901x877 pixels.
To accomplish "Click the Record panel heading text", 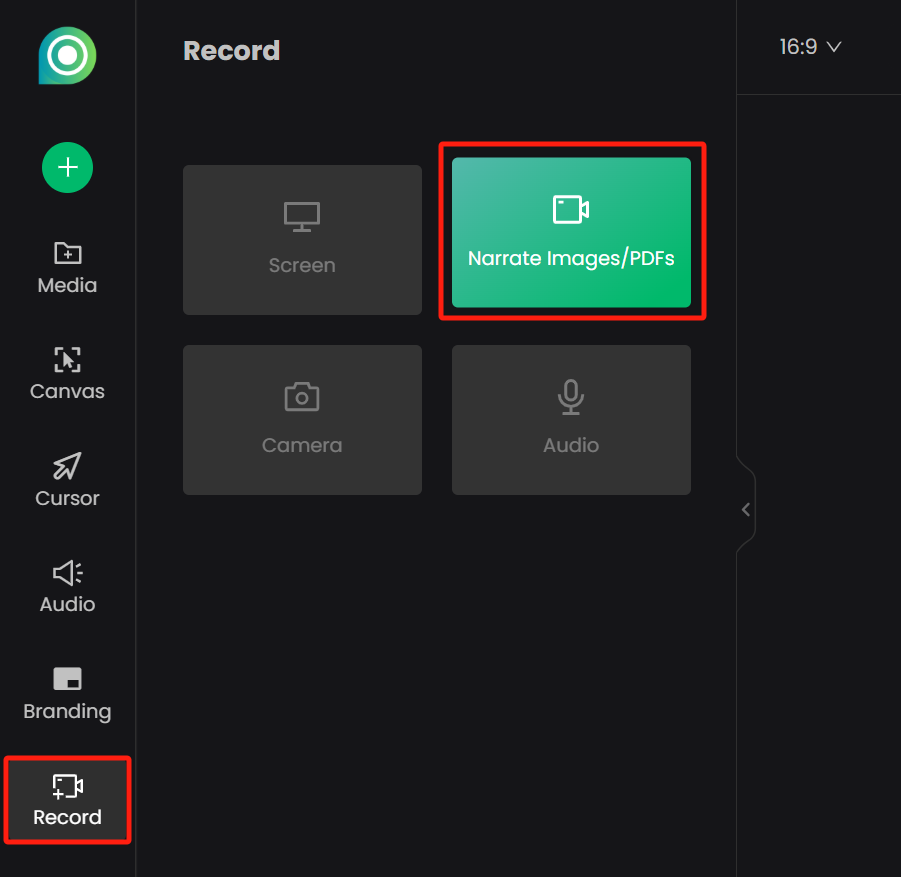I will [x=231, y=51].
